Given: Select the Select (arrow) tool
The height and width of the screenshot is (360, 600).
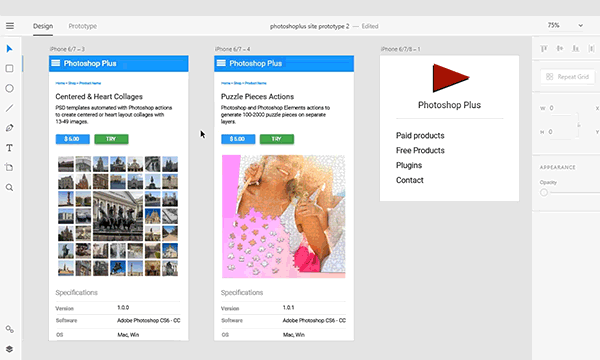Looking at the screenshot, I should 10,49.
